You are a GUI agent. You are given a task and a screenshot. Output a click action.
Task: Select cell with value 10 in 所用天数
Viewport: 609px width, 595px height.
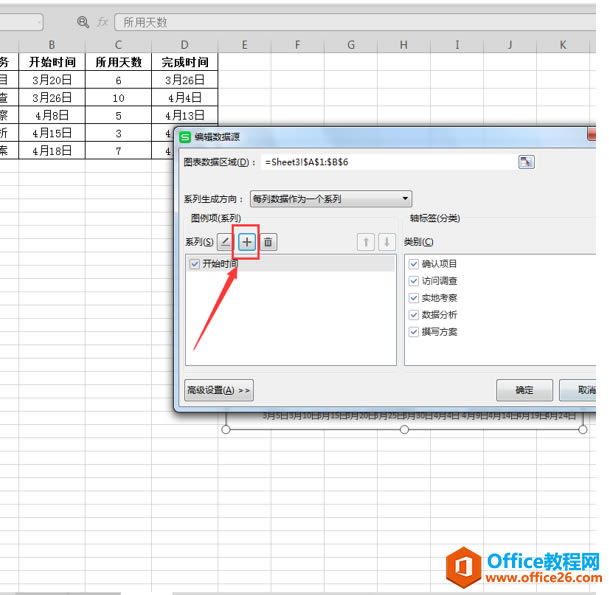click(118, 97)
